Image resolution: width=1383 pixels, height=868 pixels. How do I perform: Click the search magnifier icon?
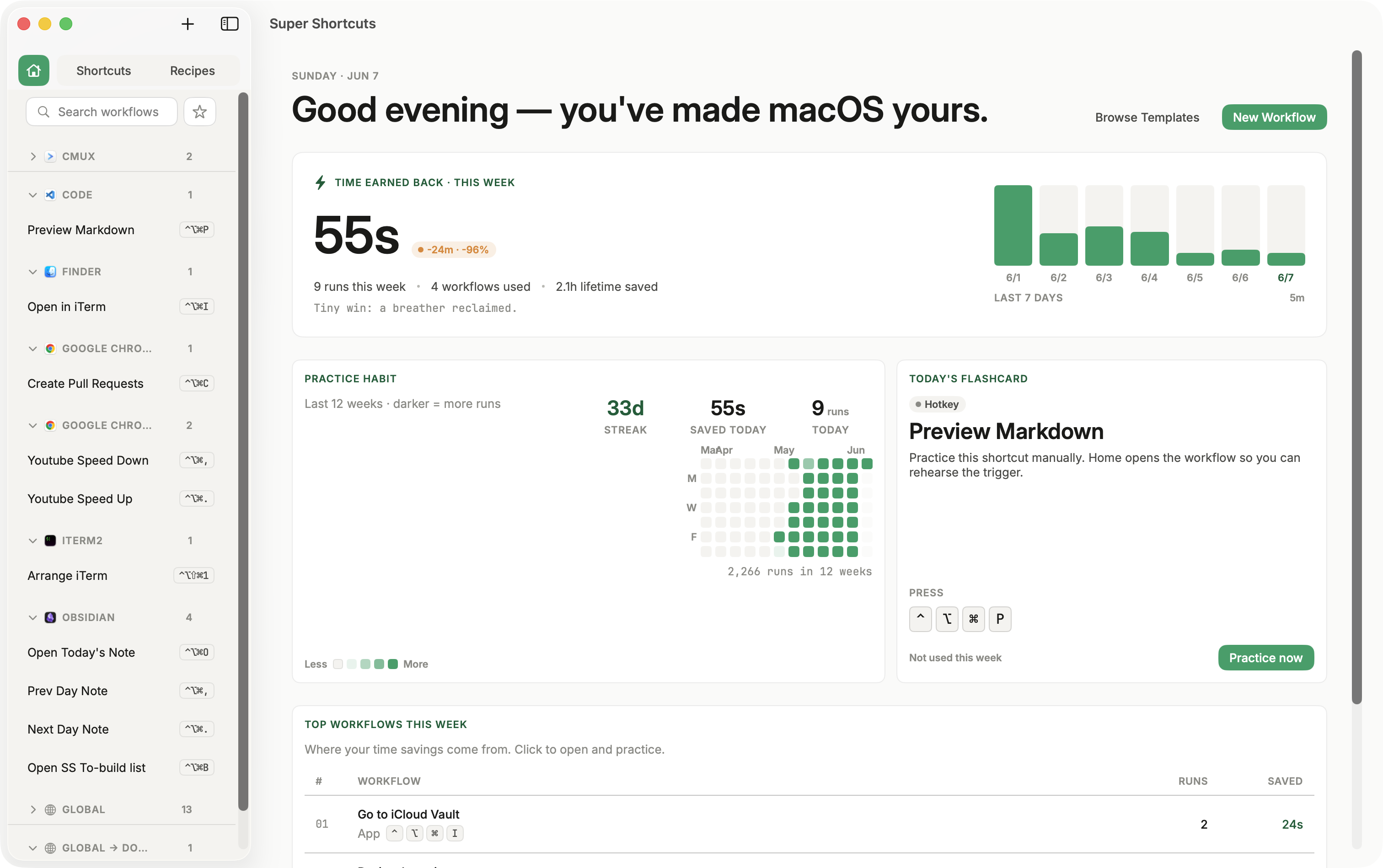(x=43, y=112)
